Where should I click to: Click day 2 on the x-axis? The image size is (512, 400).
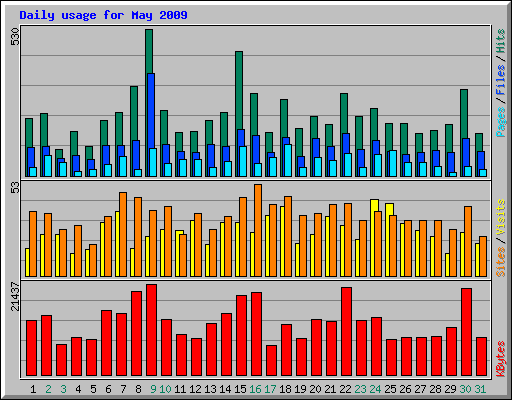(48, 389)
